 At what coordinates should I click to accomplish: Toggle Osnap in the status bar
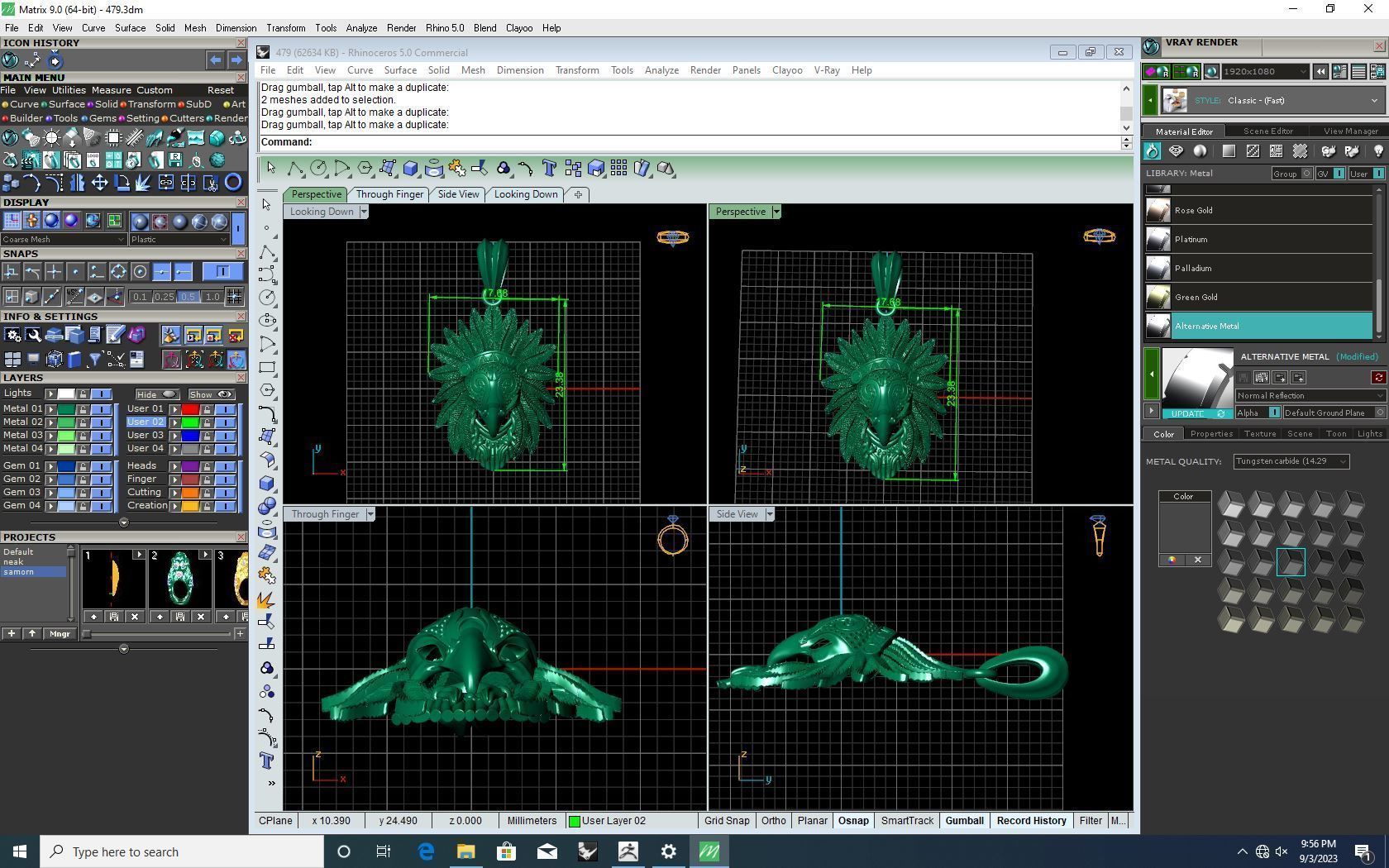(853, 821)
